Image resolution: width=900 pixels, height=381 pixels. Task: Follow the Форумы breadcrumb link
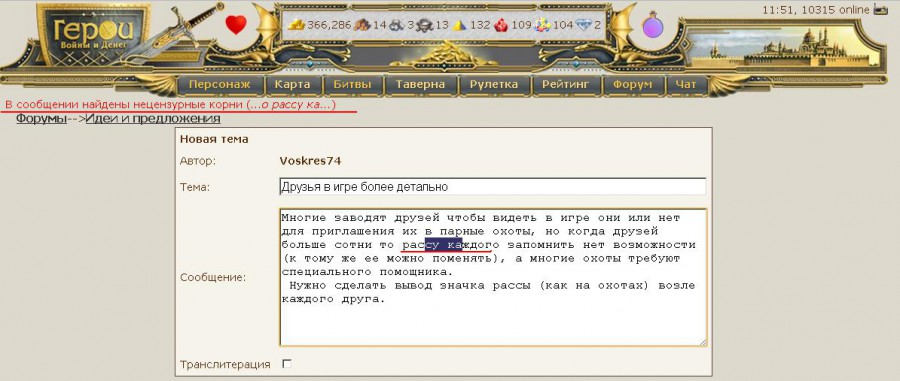[41, 119]
